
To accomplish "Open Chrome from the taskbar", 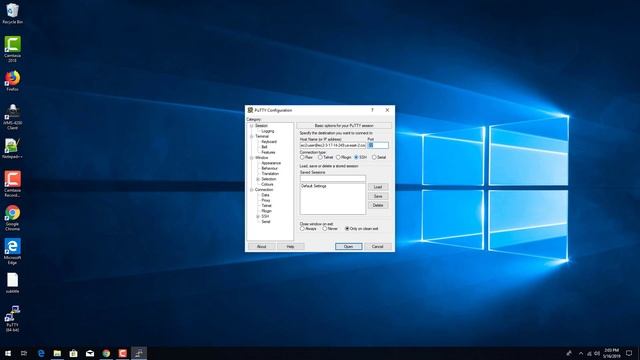I will tap(106, 353).
